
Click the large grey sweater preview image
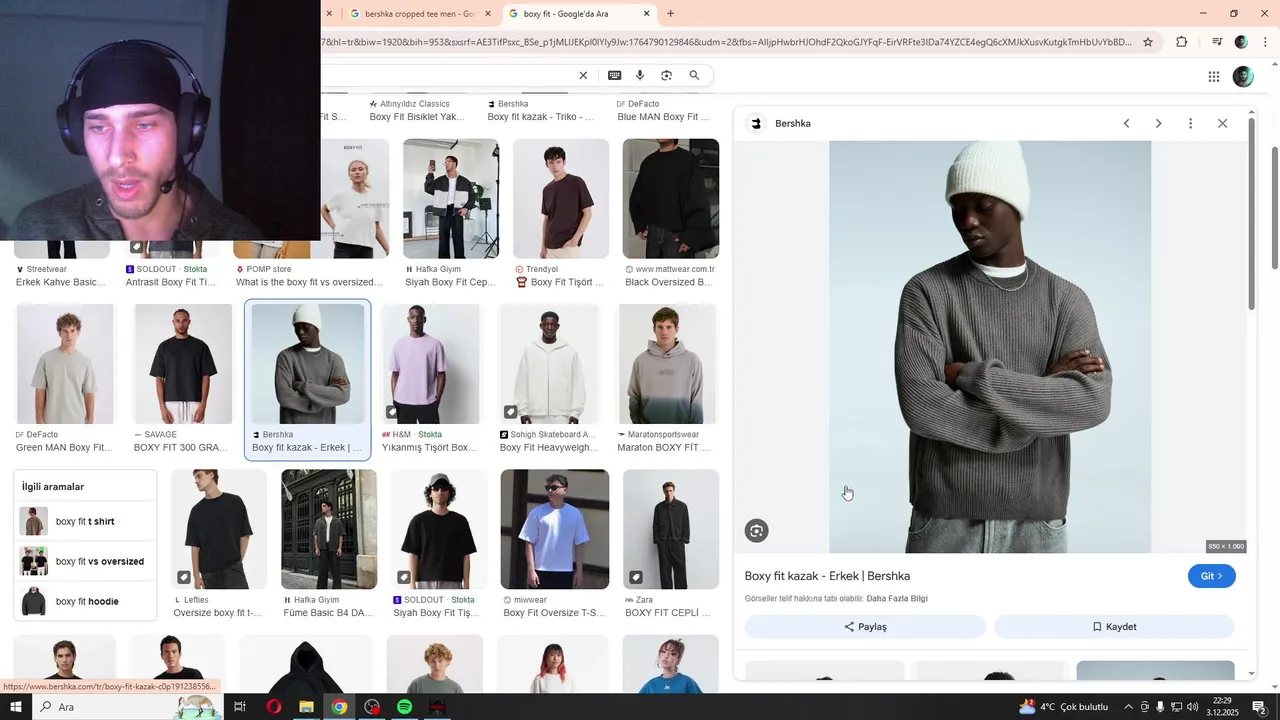(x=990, y=347)
